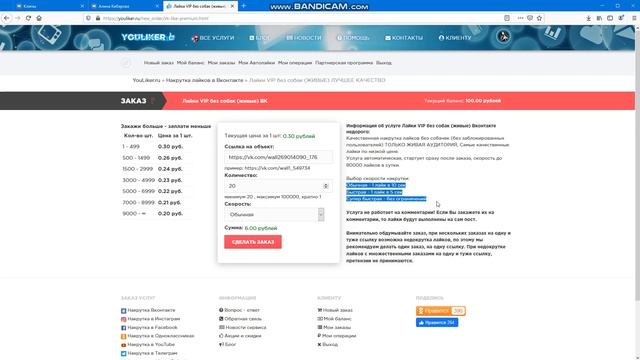Click the Одноклассники icon in footer services
The height and width of the screenshot is (360, 640).
pyautogui.click(x=123, y=336)
